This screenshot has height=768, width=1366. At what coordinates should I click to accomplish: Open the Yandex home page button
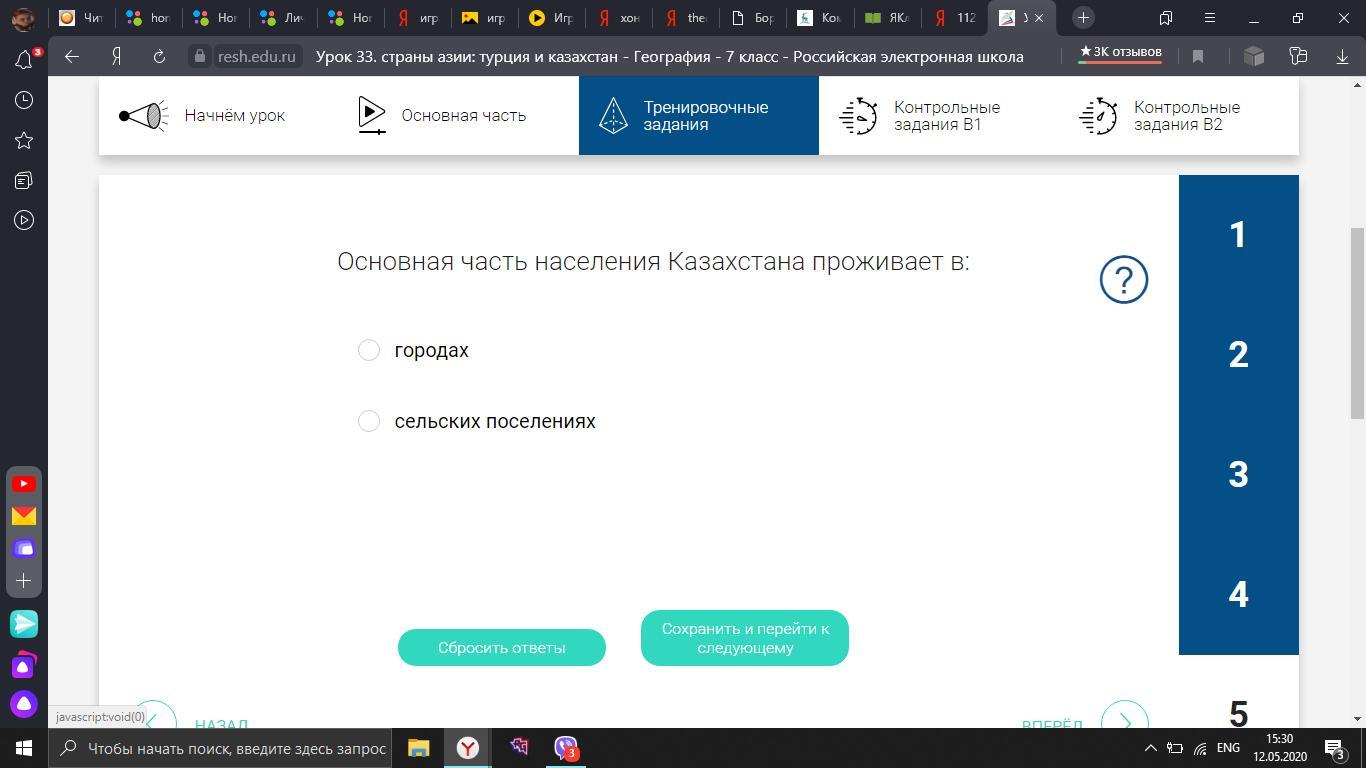(x=116, y=57)
